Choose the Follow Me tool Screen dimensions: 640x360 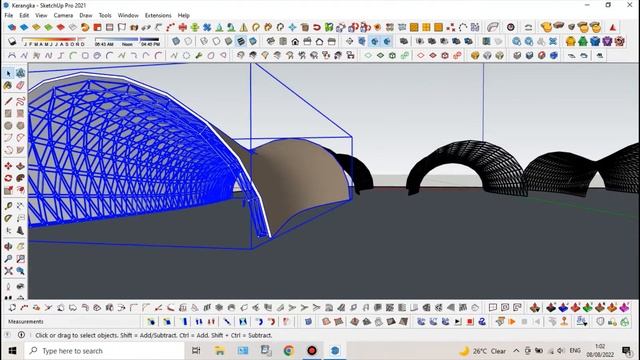[x=20, y=178]
